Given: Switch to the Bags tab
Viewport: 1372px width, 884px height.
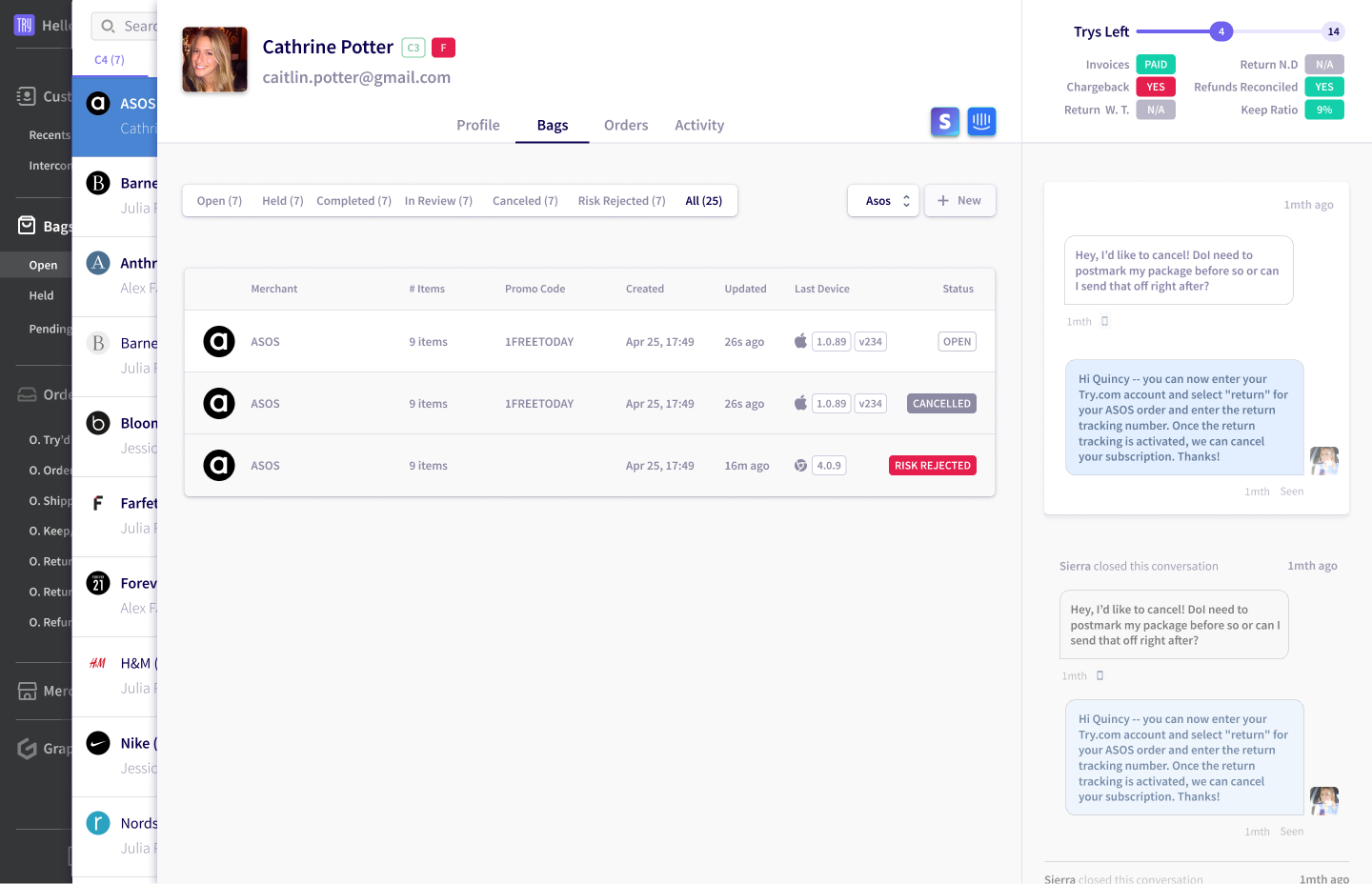Looking at the screenshot, I should click(553, 125).
